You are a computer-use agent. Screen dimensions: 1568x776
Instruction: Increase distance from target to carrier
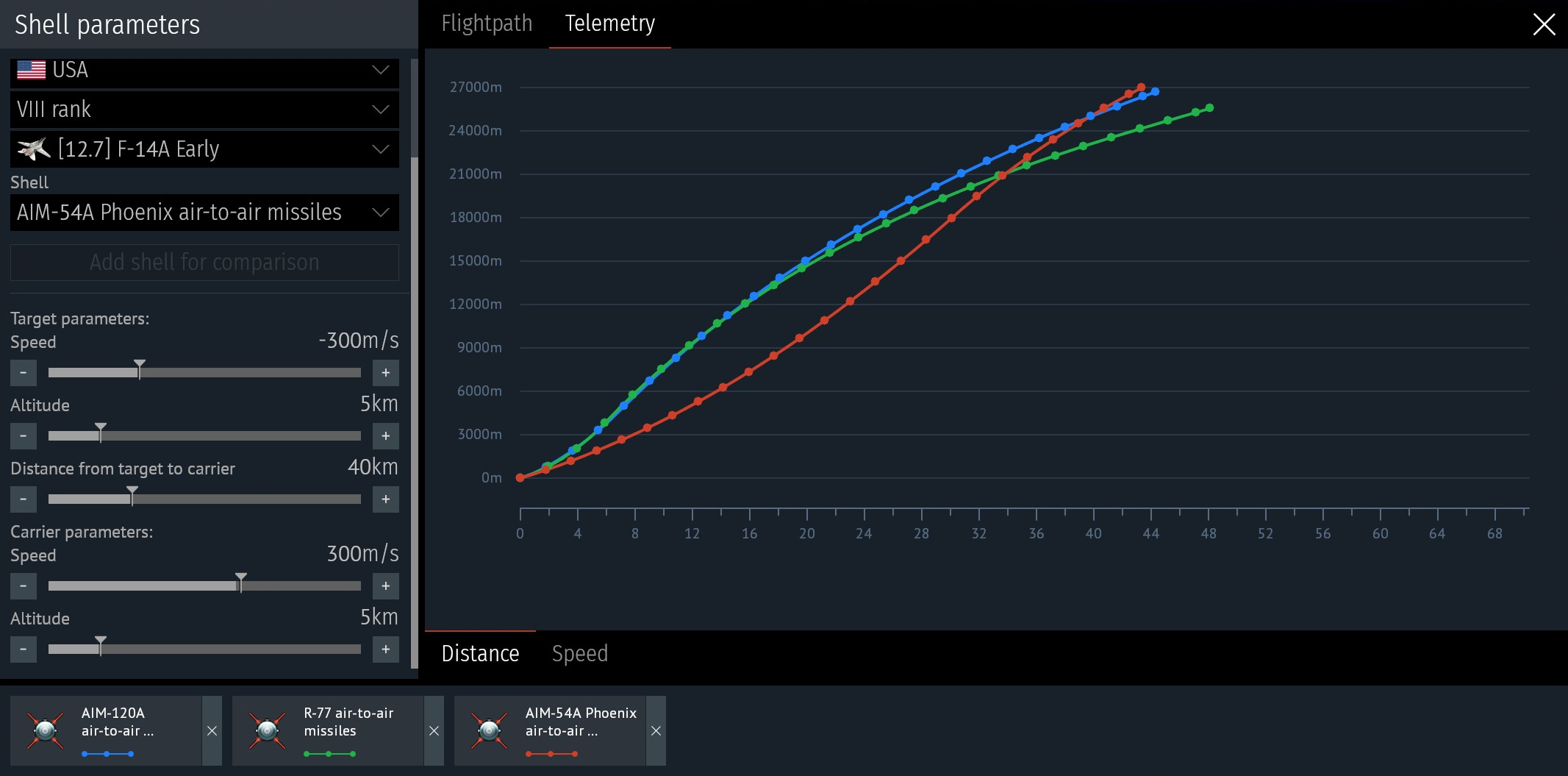coord(385,499)
